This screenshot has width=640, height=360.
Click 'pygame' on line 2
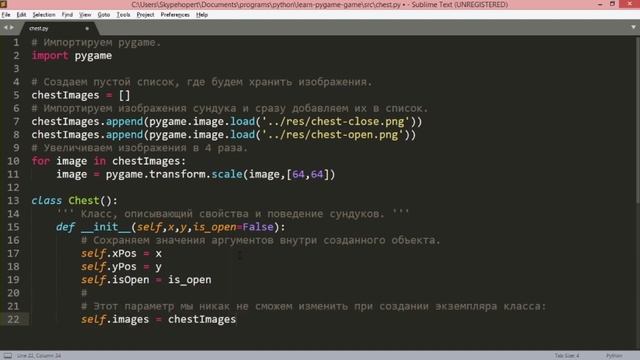pyautogui.click(x=93, y=56)
